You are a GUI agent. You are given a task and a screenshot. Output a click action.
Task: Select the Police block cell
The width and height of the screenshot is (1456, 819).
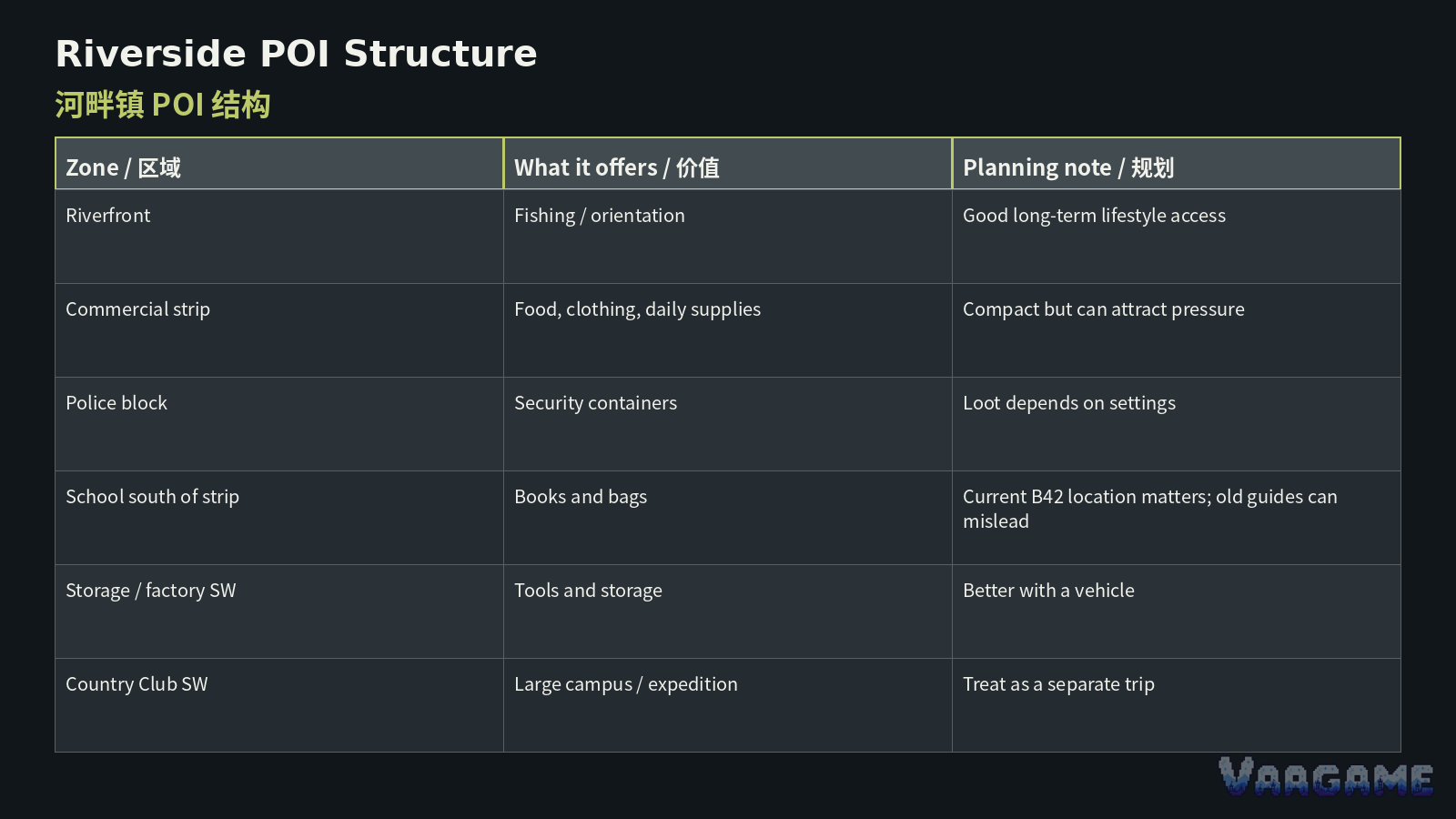point(279,424)
